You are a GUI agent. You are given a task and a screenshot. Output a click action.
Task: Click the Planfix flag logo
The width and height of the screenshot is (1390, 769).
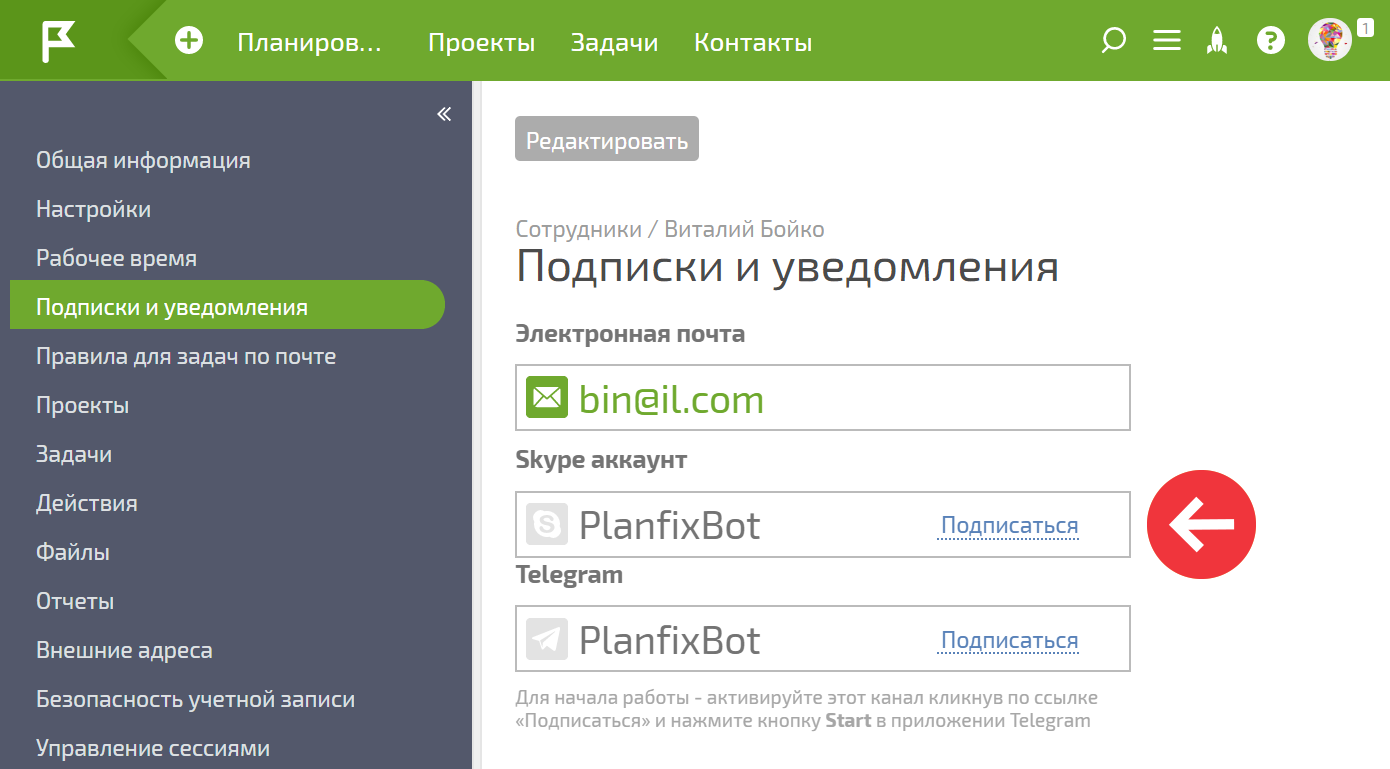[x=58, y=41]
